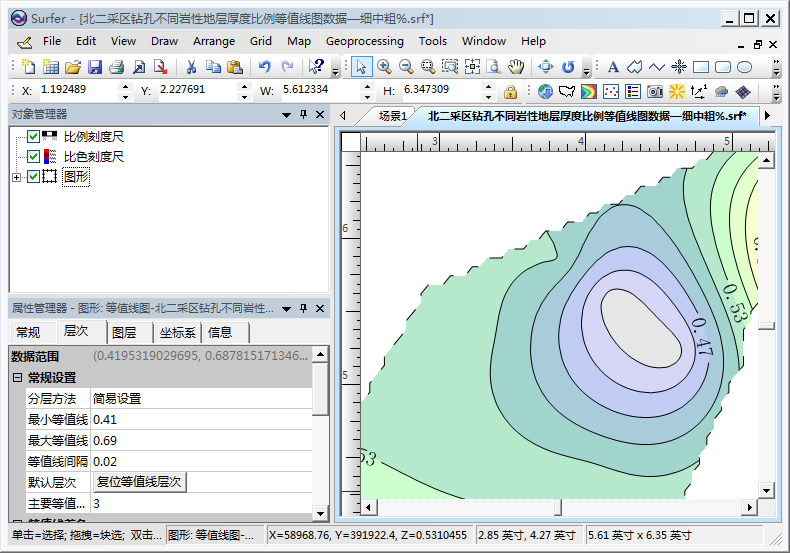Click the 等值线间隔 value field 0.02

202,461
